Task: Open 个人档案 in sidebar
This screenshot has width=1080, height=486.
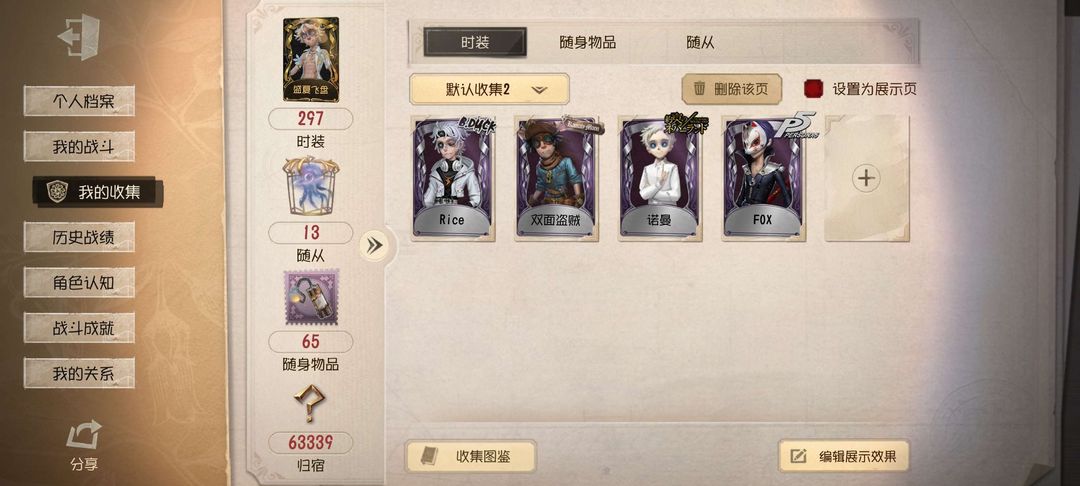Action: pos(79,101)
